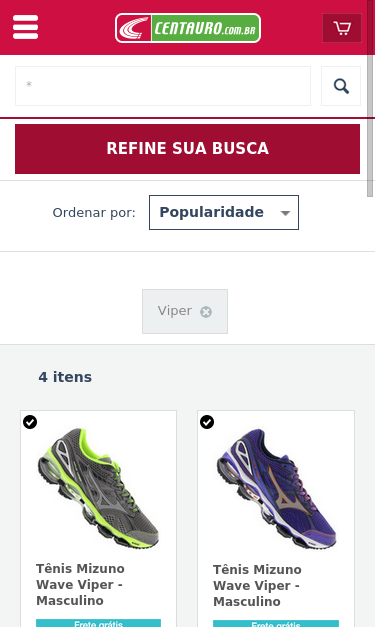Screen dimensions: 375x627
Task: Go to Centauro.com.br logo homepage
Action: (x=188, y=28)
